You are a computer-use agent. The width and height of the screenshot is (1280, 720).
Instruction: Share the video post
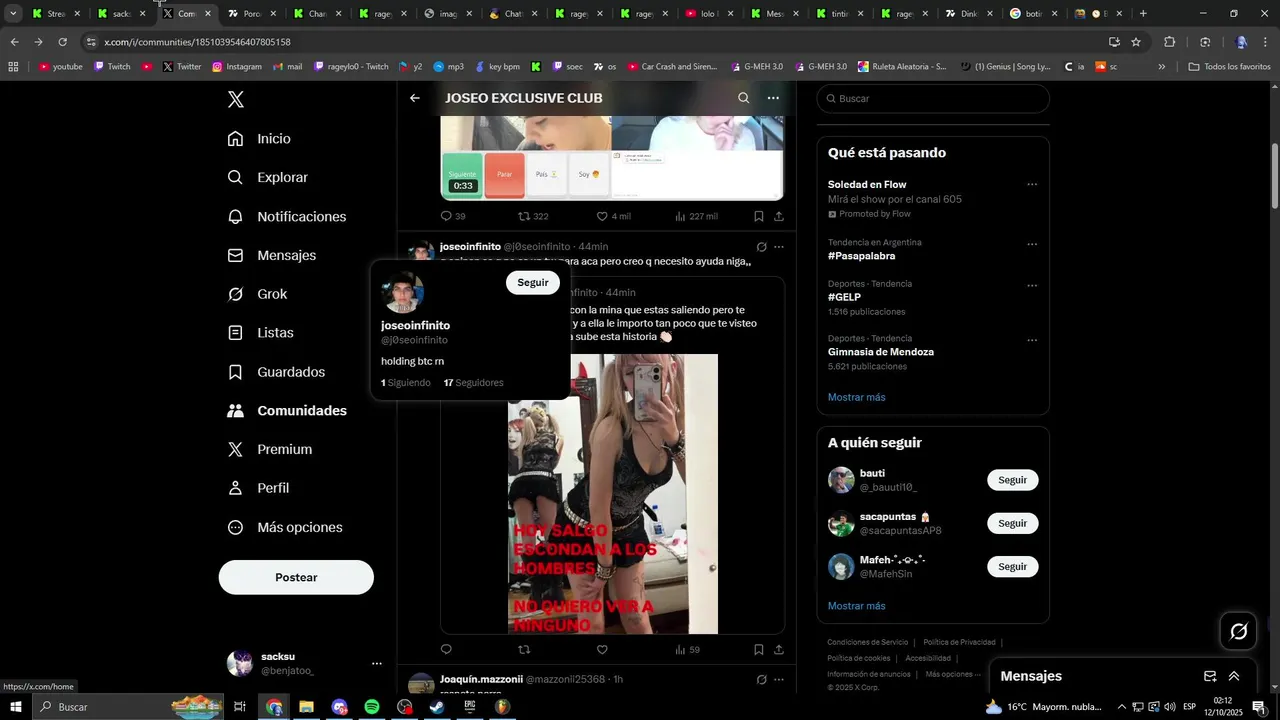pos(779,216)
